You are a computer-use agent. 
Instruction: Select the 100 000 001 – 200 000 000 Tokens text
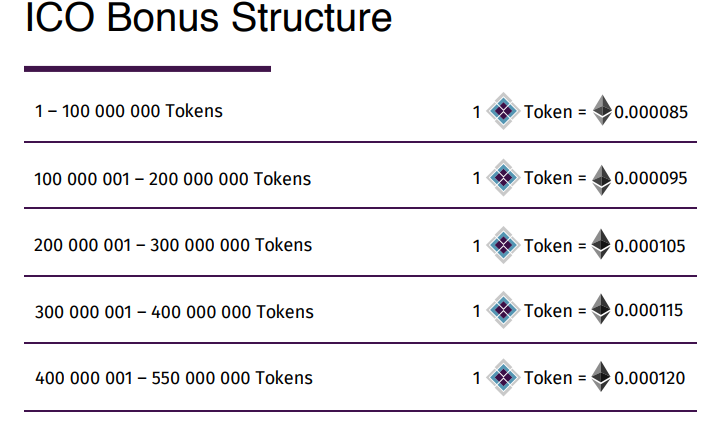click(x=173, y=179)
